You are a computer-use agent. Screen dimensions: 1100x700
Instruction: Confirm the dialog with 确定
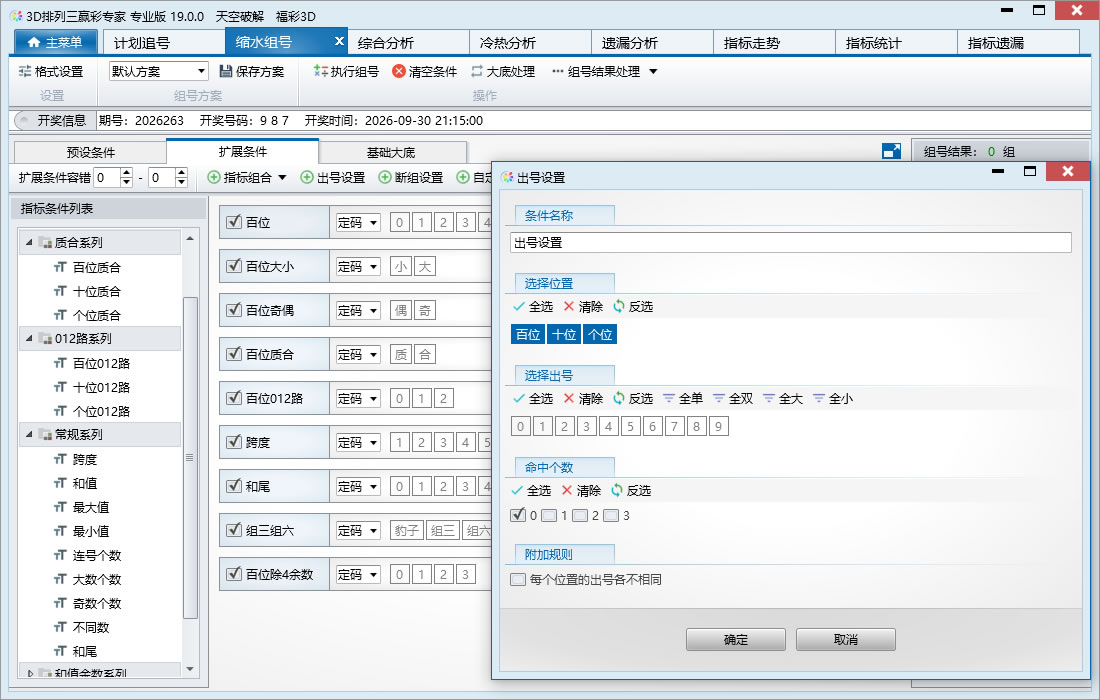[735, 640]
